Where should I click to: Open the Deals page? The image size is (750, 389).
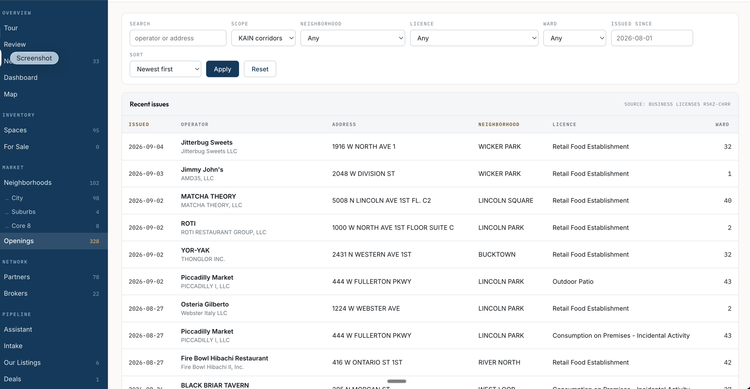pyautogui.click(x=12, y=379)
